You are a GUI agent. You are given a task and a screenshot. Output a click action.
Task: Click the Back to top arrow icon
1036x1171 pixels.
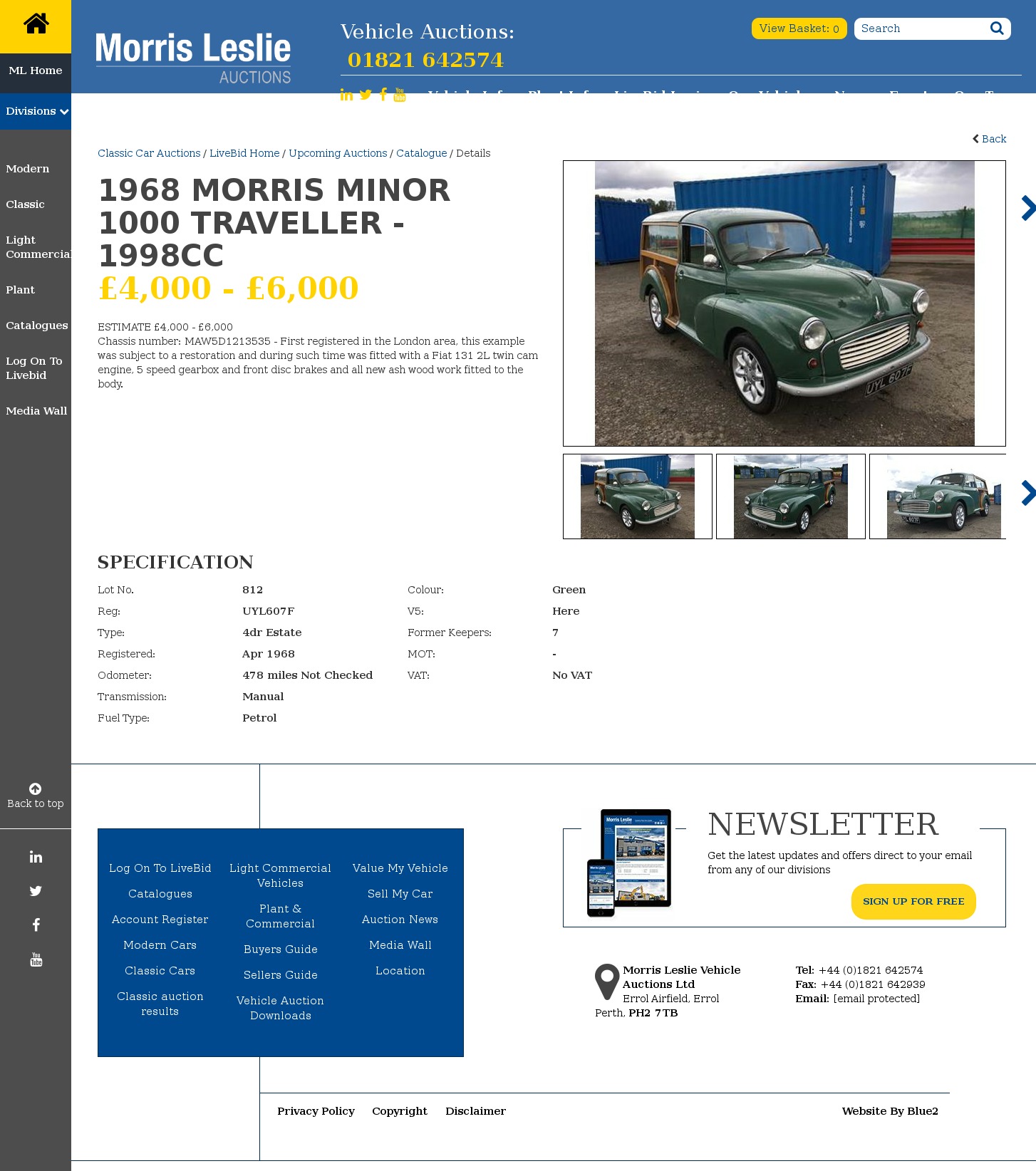35,789
